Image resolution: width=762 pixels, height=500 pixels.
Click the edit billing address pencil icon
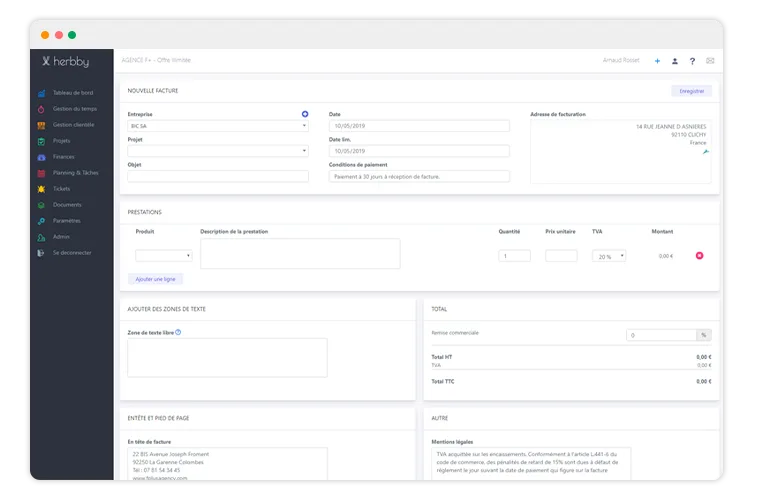pyautogui.click(x=706, y=152)
